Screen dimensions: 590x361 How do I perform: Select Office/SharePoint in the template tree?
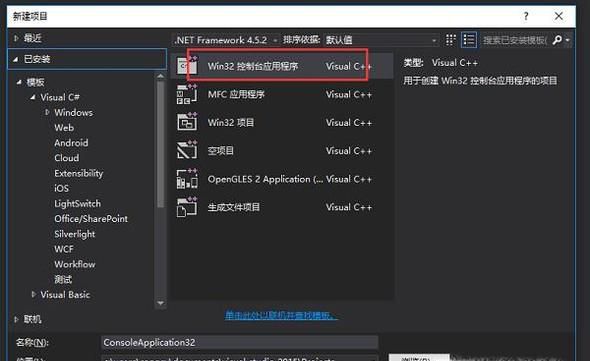pos(91,219)
